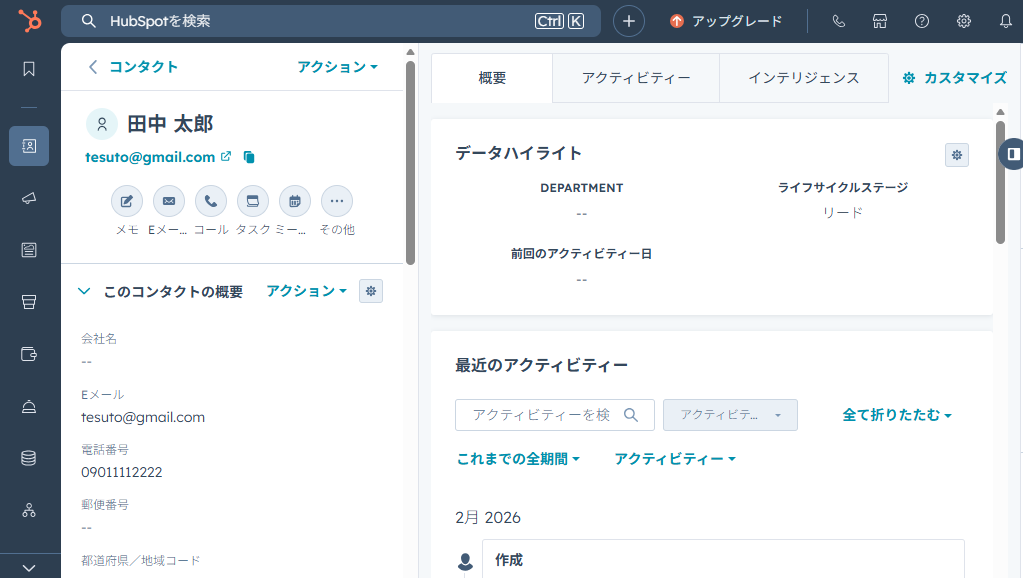Screen dimensions: 1023x578
Task: Click カスタマイズ customize link
Action: pyautogui.click(x=954, y=78)
